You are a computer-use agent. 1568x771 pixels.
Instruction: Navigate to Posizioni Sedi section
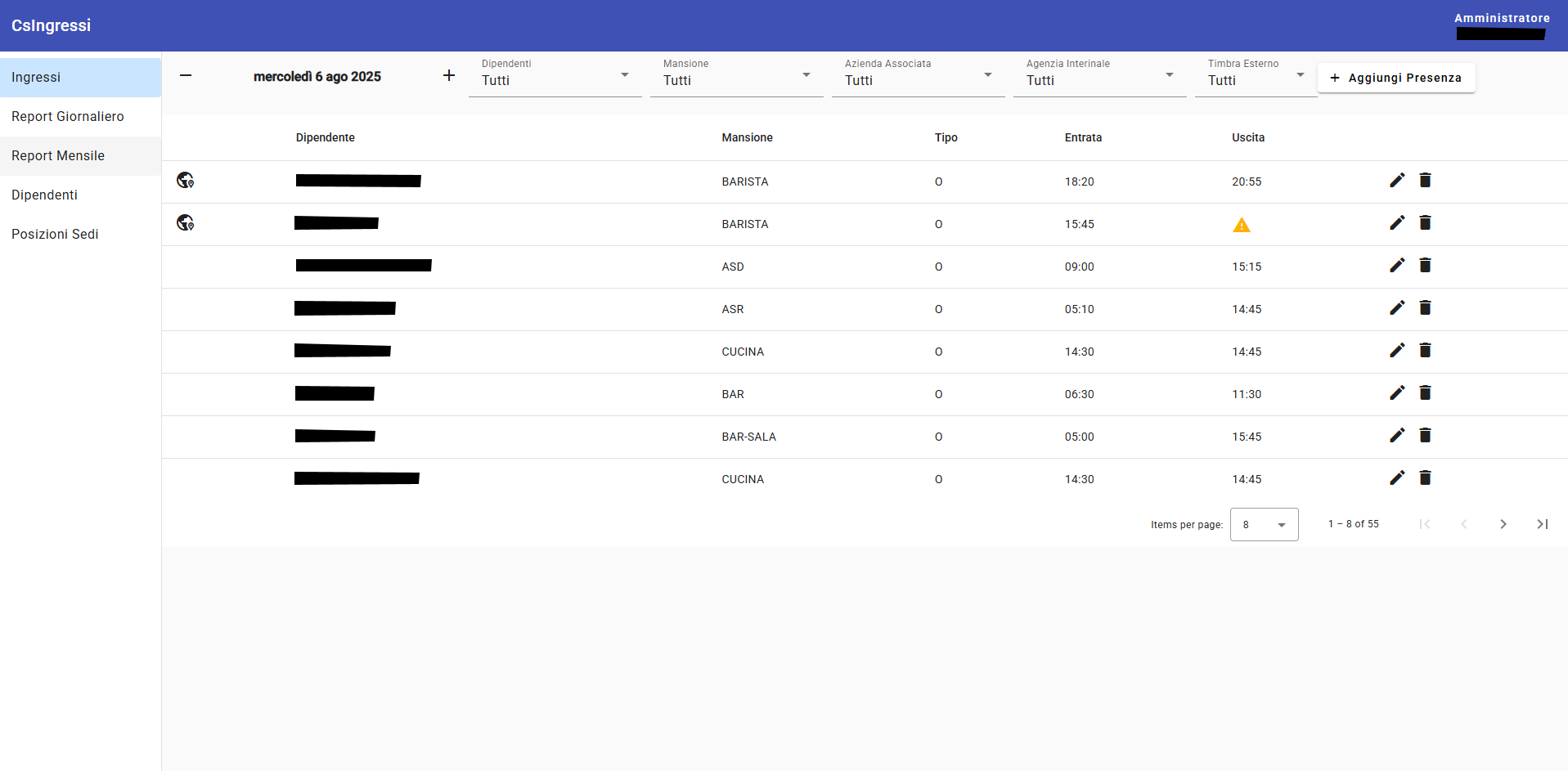[80, 234]
